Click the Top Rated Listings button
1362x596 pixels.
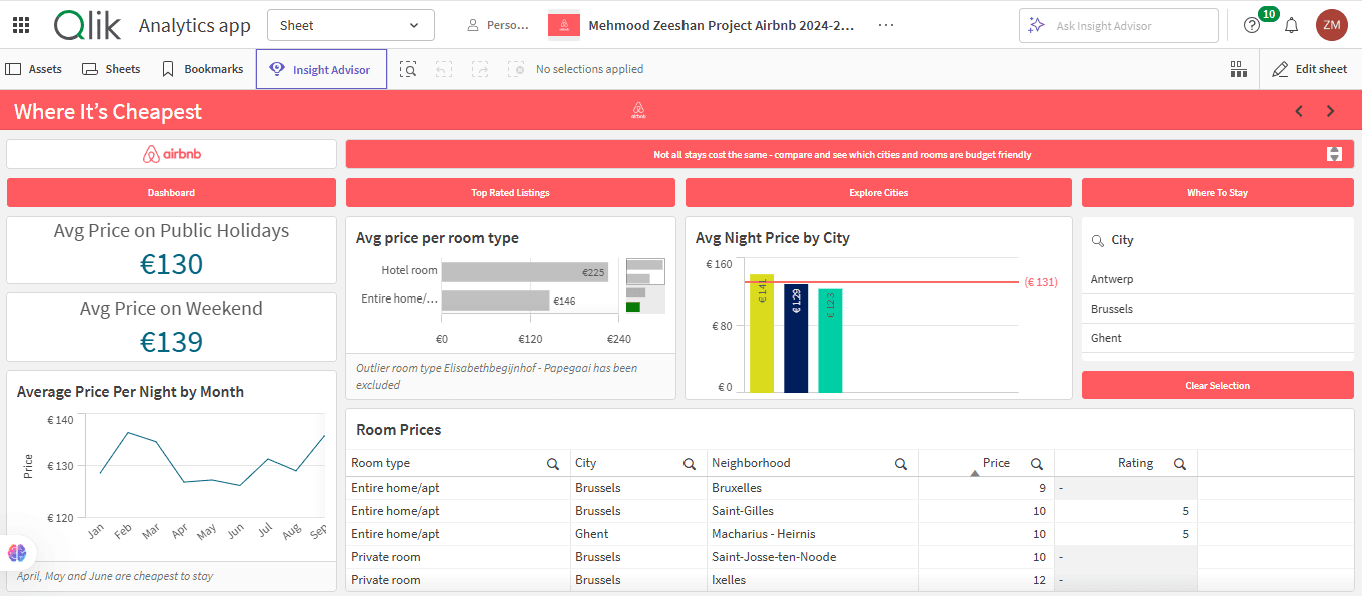pos(510,192)
